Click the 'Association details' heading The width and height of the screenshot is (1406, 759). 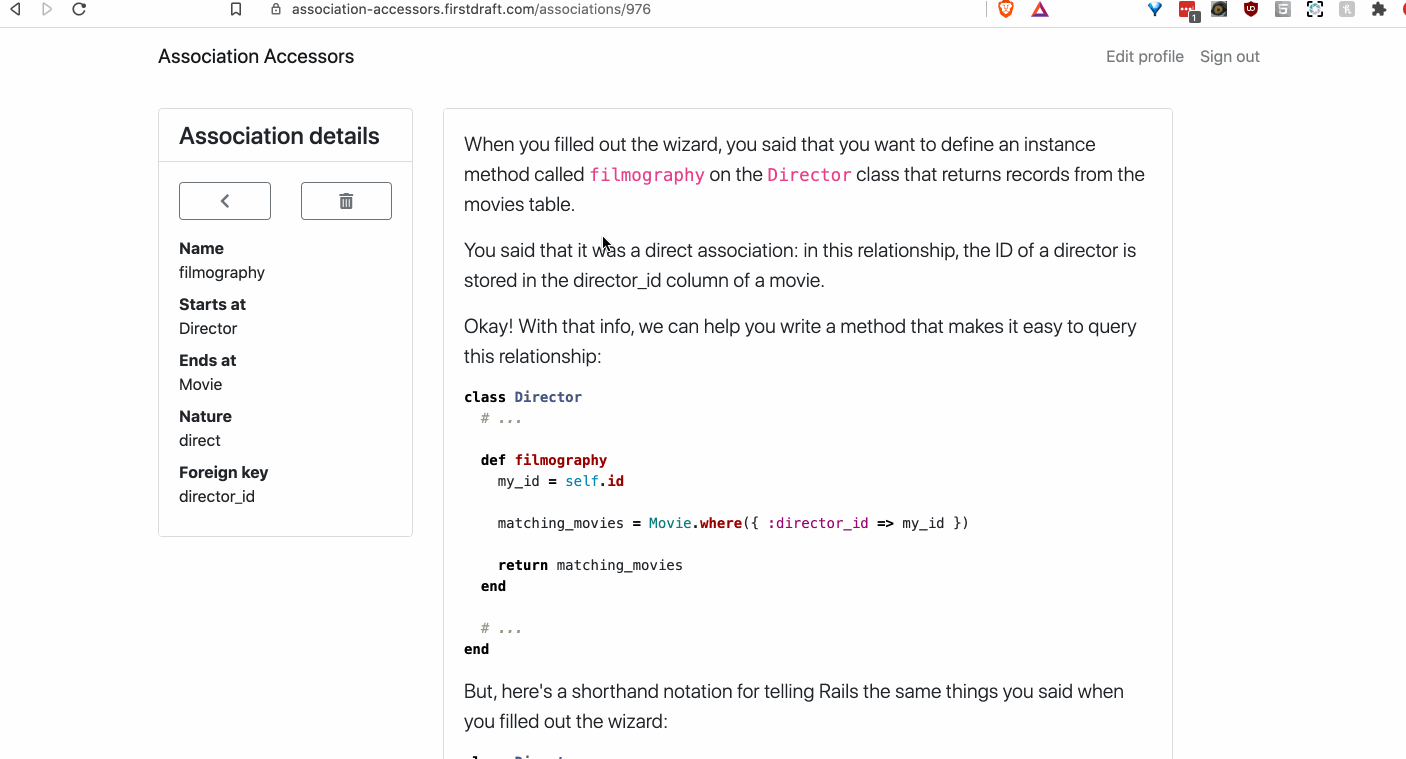point(279,136)
